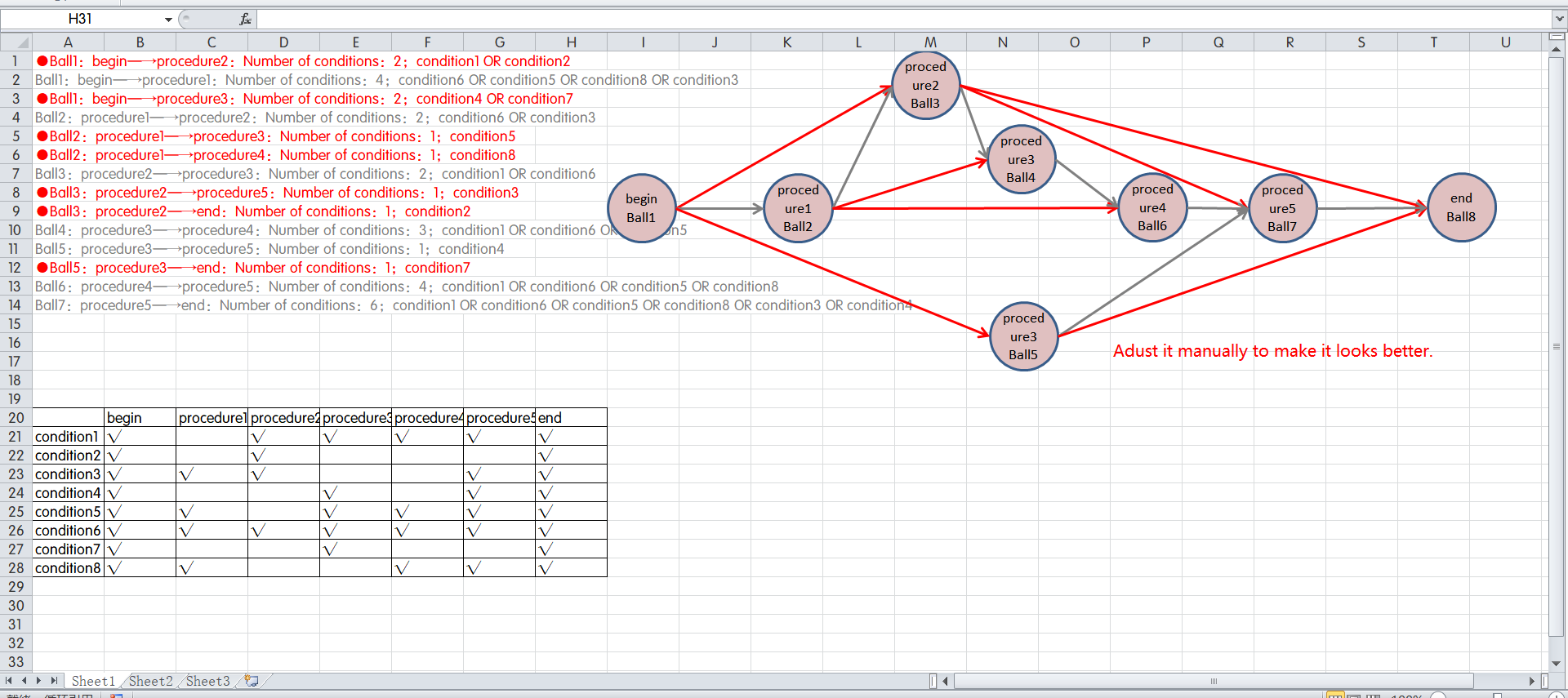The width and height of the screenshot is (1568, 698).
Task: Expand the formula bar with right-edge arrow
Action: tap(1558, 19)
